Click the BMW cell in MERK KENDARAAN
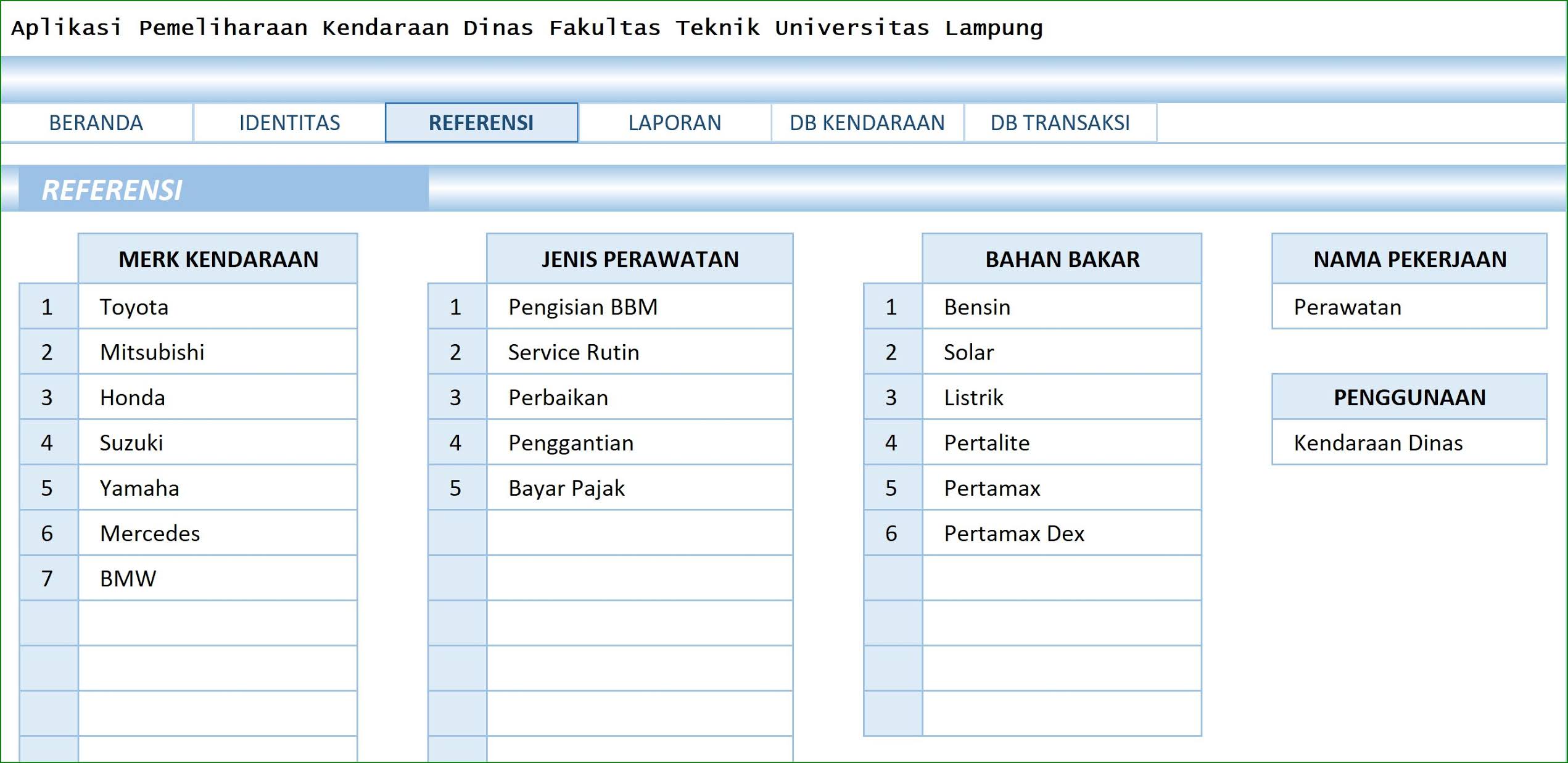 coord(218,578)
